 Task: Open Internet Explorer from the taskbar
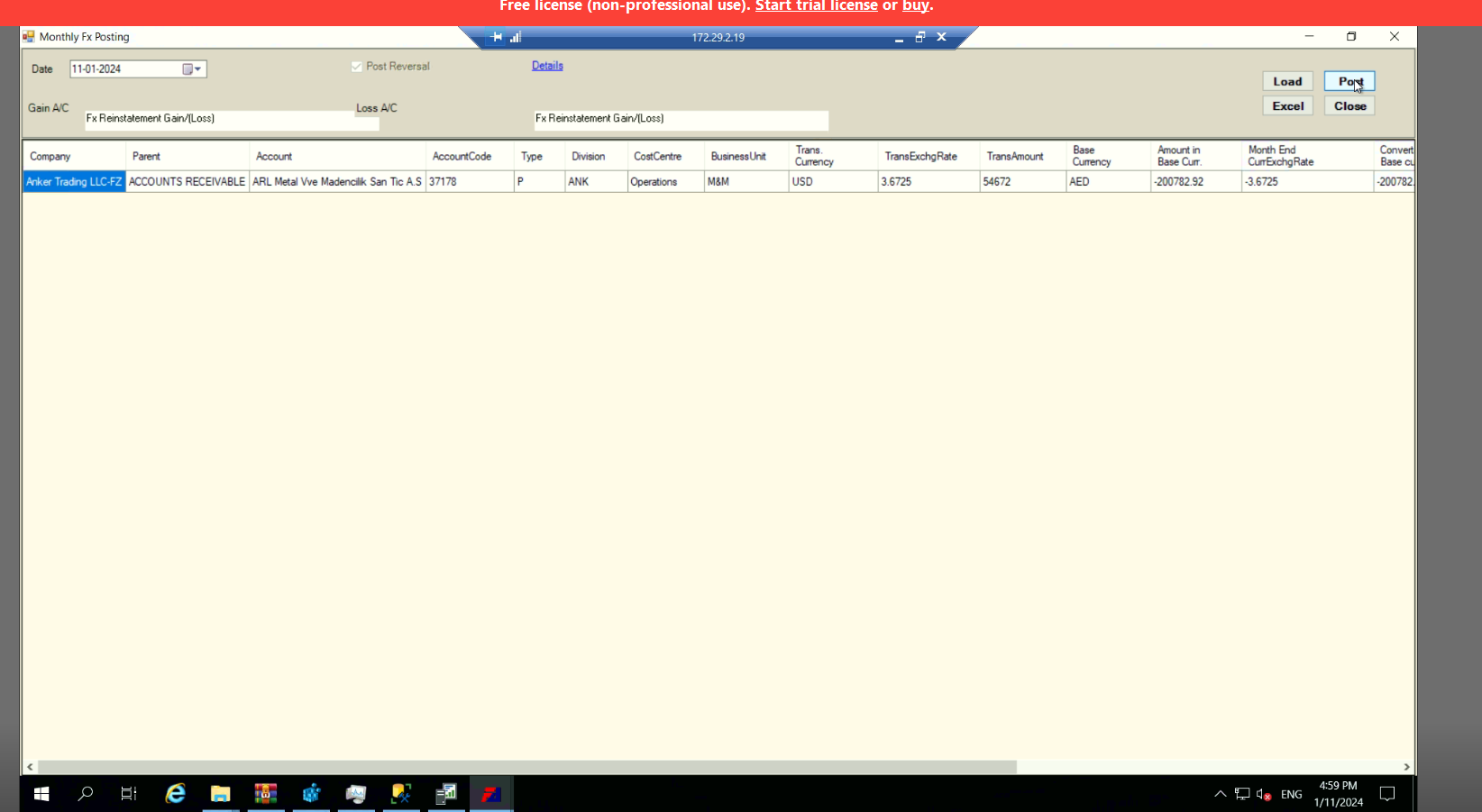tap(175, 793)
